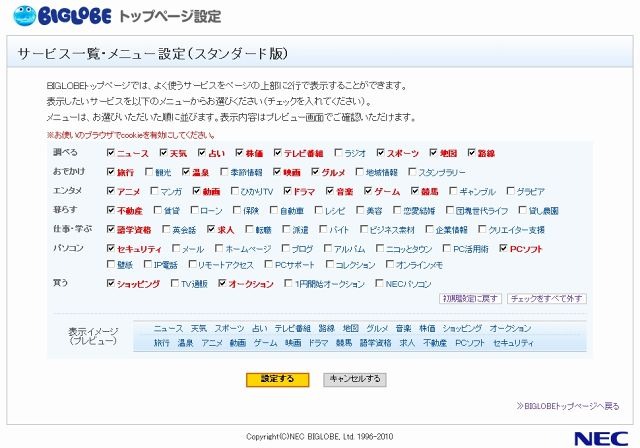The height and width of the screenshot is (448, 640).
Task: Uncheck the アニメ checkbox
Action: click(x=110, y=191)
